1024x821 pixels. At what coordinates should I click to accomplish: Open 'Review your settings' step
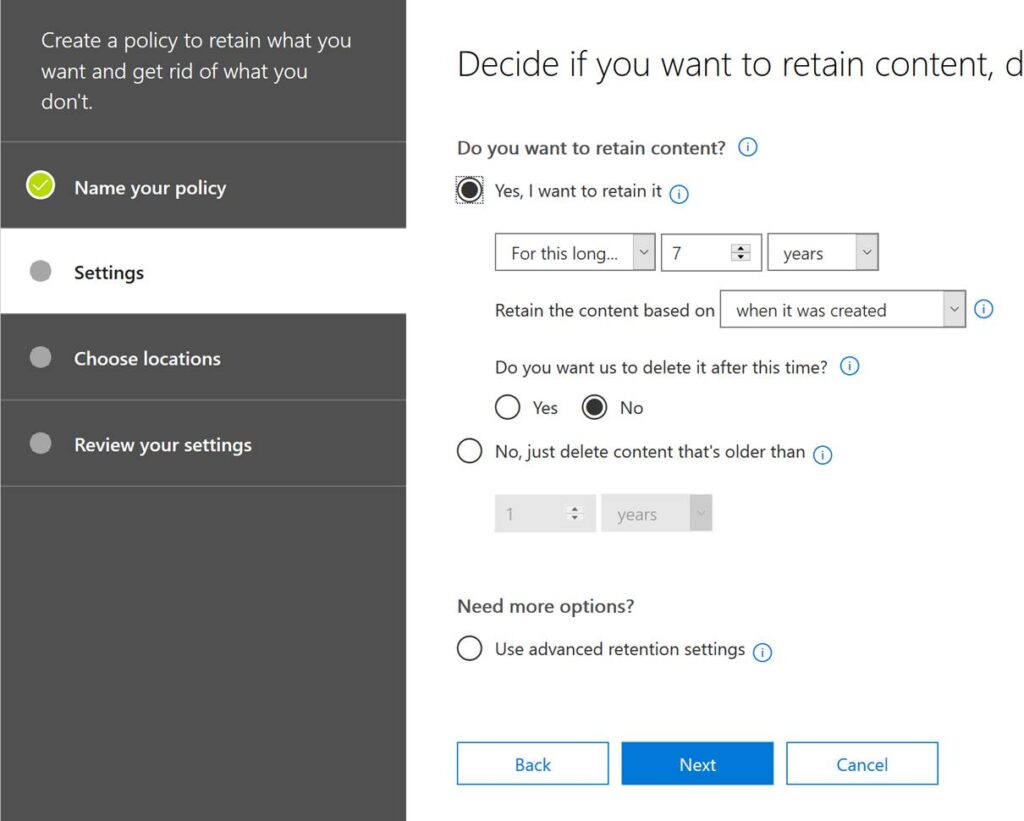(203, 443)
